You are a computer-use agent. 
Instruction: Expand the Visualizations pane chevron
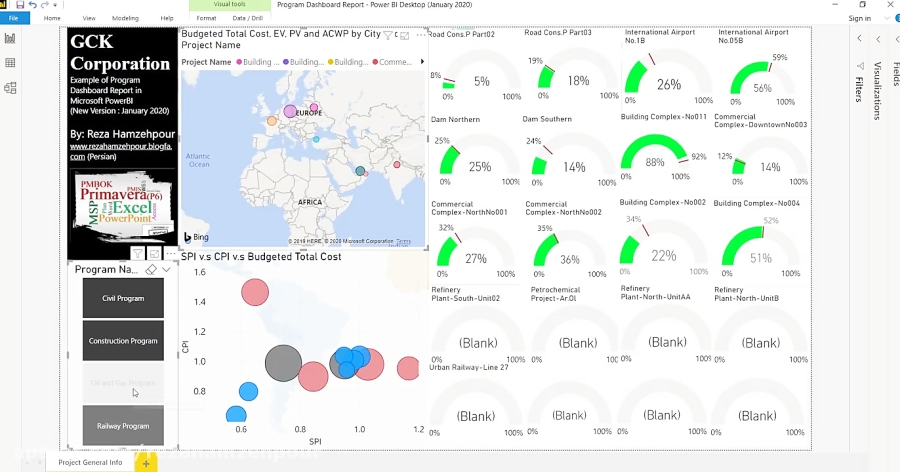[878, 39]
